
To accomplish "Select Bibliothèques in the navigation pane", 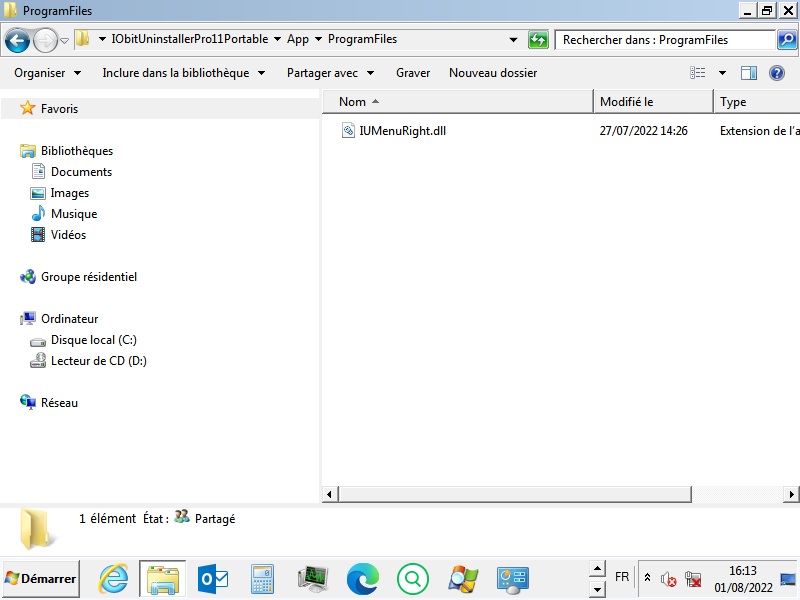I will point(77,151).
